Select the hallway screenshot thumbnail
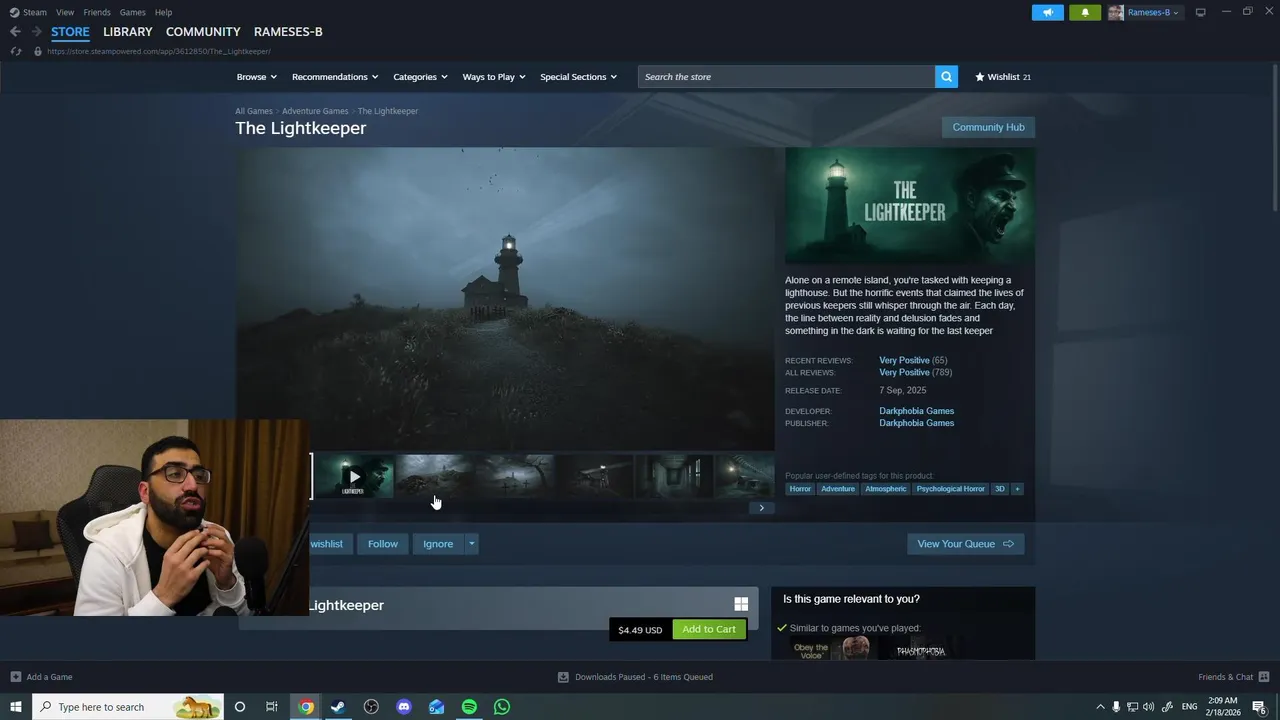This screenshot has height=720, width=1280. click(x=675, y=477)
